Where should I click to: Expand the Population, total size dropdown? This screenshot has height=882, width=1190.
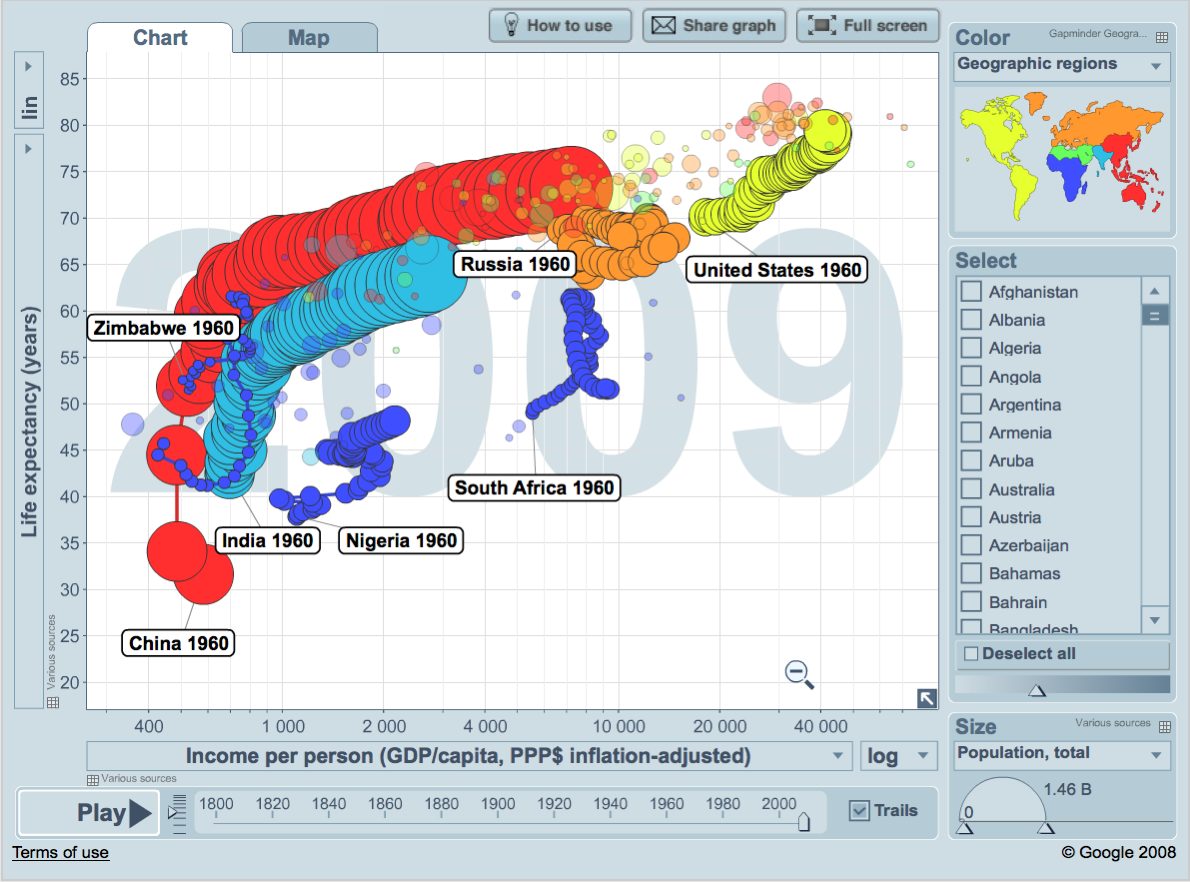click(x=1058, y=754)
